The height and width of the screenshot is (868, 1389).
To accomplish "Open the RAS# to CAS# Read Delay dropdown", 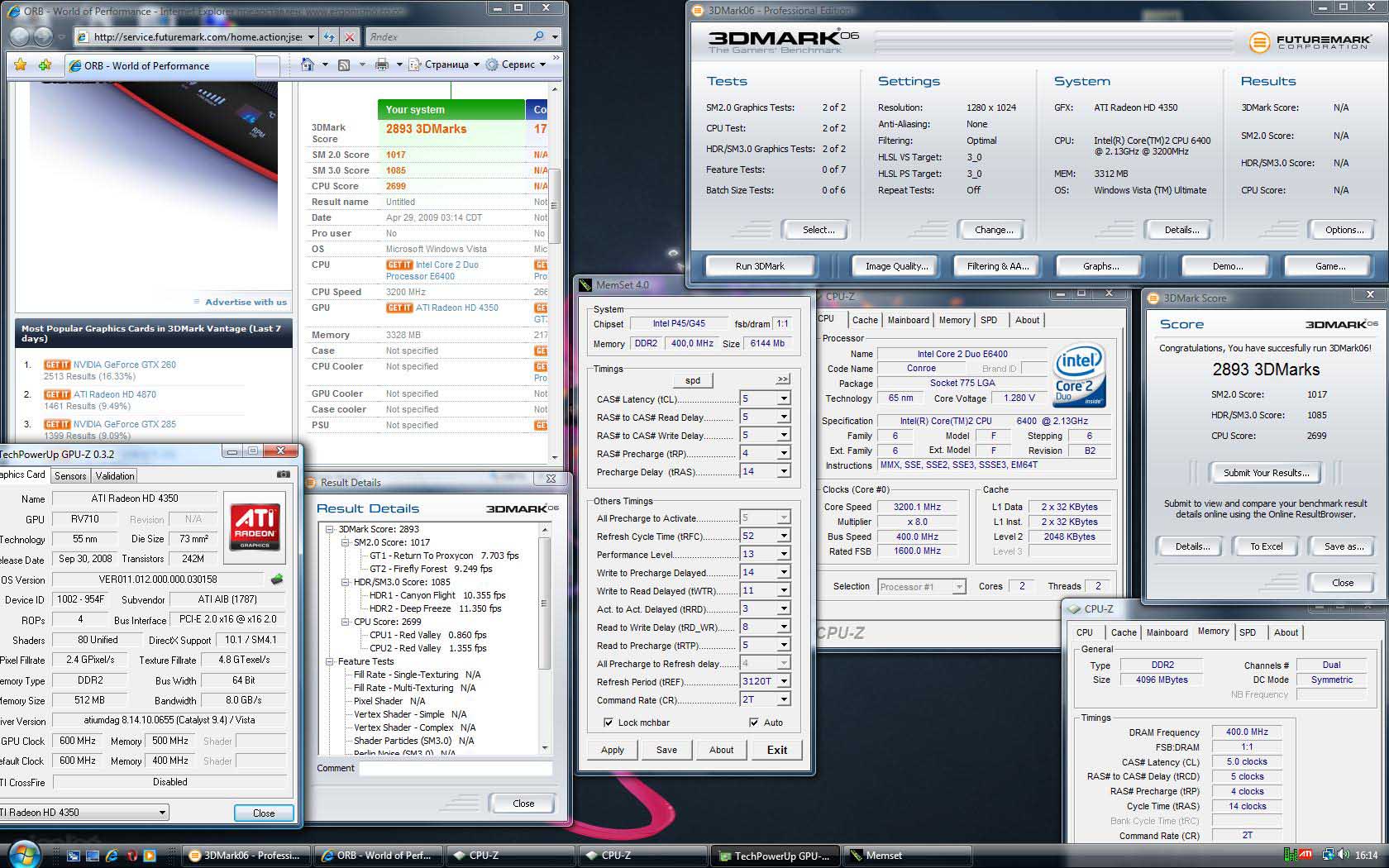I will click(x=783, y=417).
